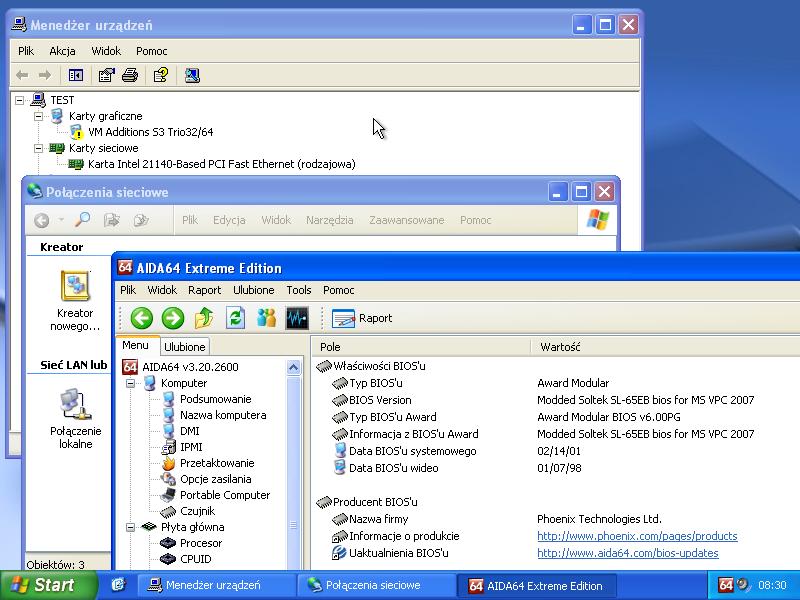Click tray icon beside the clock
The width and height of the screenshot is (800, 600).
pos(743,585)
